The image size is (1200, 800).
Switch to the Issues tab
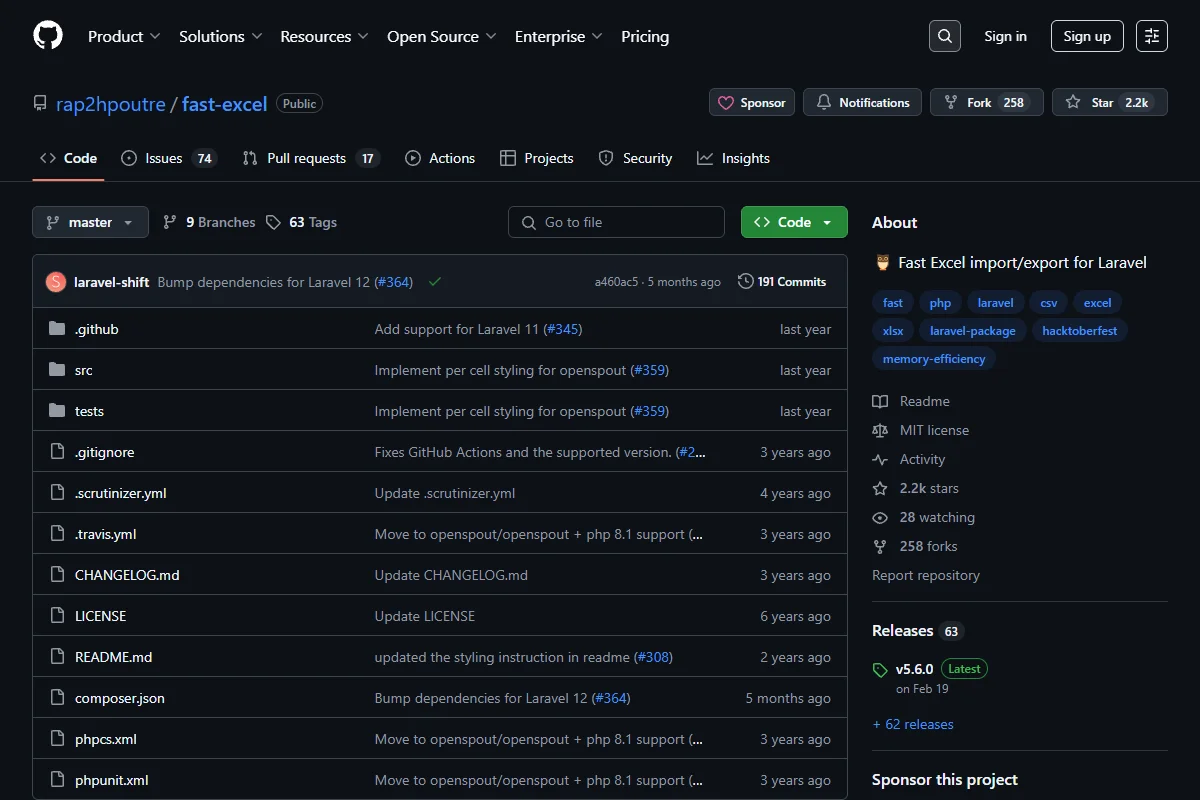[x=168, y=158]
